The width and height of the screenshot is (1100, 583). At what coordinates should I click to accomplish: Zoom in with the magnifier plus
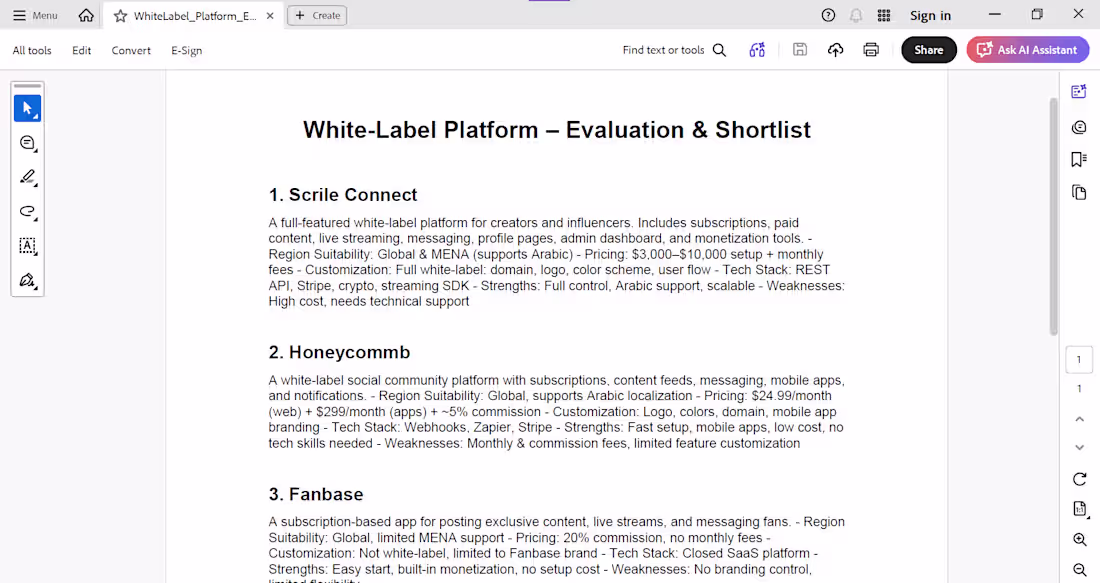[1080, 540]
